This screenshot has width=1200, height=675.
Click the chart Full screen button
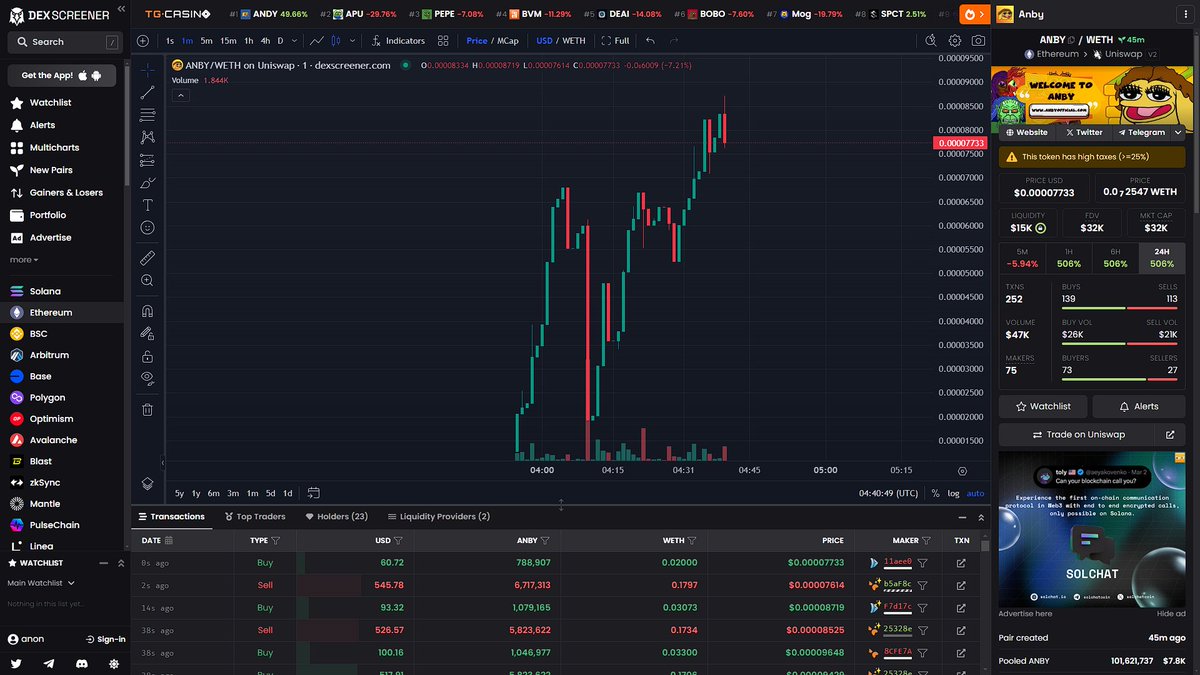(615, 41)
